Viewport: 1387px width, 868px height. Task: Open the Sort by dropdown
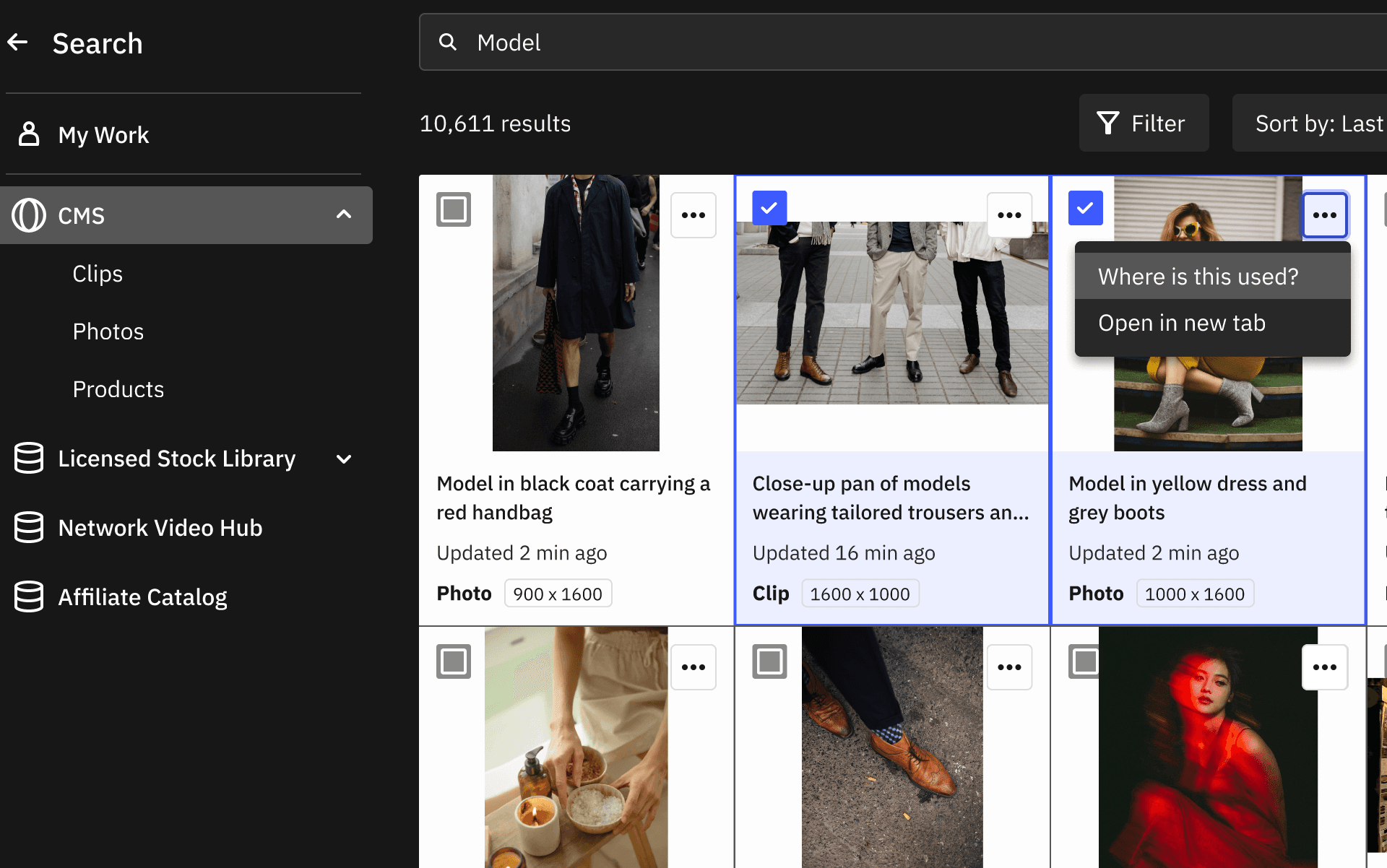coord(1310,123)
